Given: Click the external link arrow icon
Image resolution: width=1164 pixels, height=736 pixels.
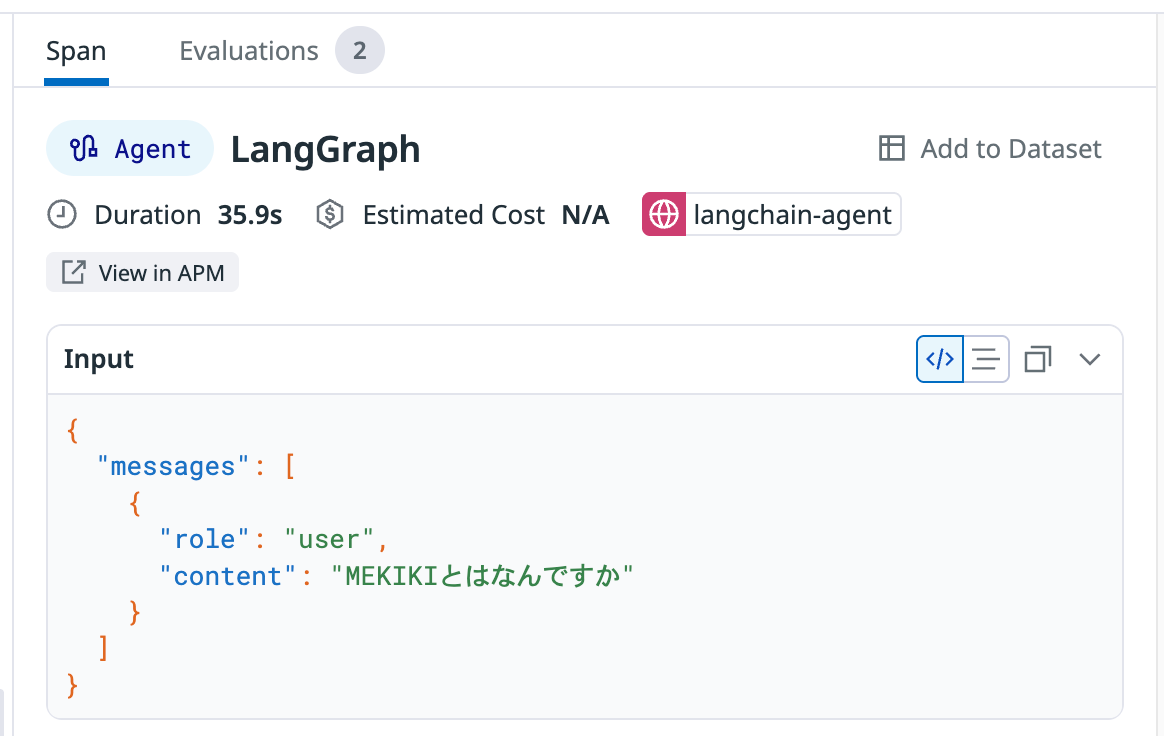Looking at the screenshot, I should pyautogui.click(x=74, y=273).
